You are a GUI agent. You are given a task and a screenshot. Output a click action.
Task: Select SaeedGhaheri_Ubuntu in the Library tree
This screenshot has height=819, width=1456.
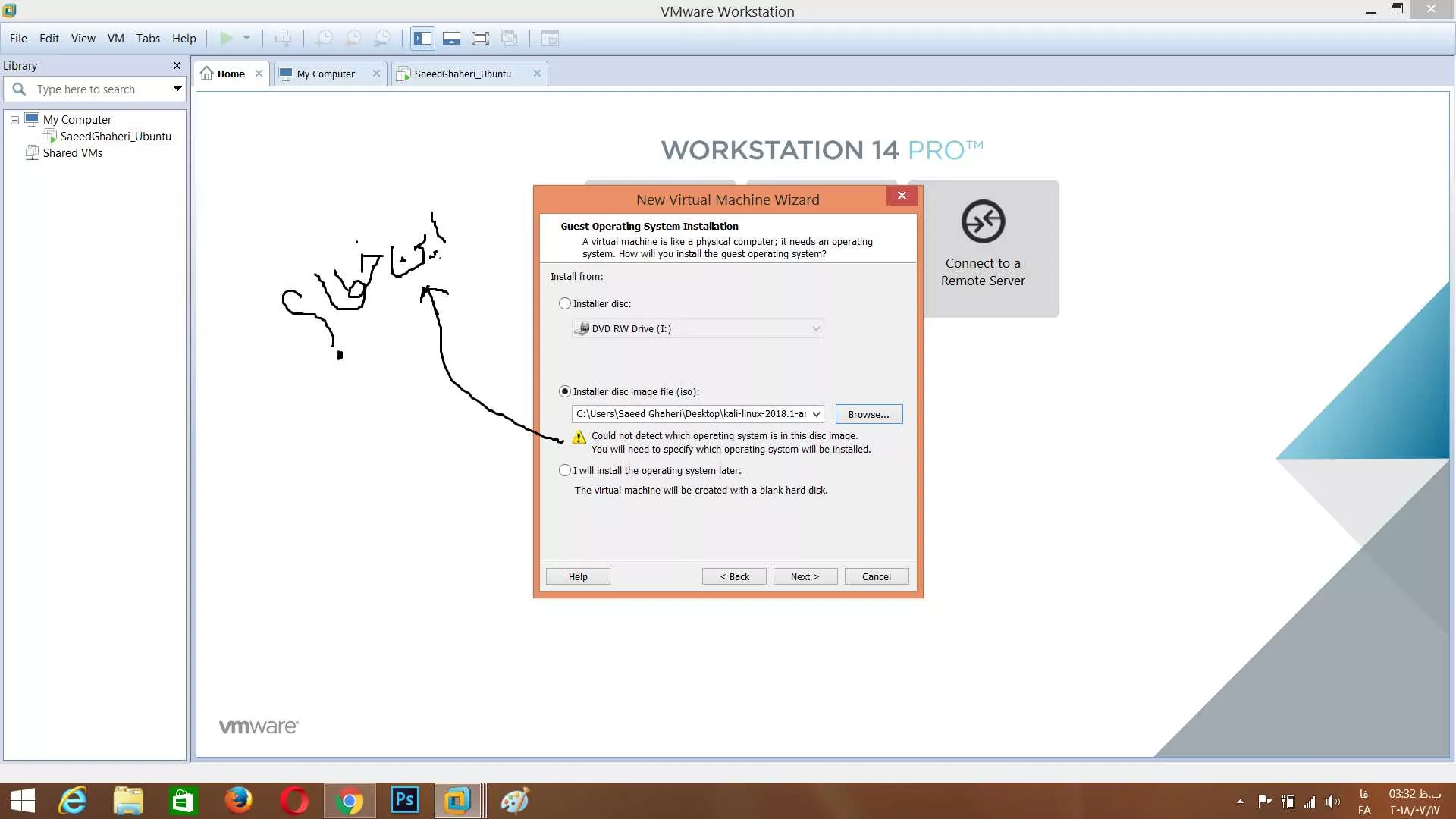(x=116, y=136)
